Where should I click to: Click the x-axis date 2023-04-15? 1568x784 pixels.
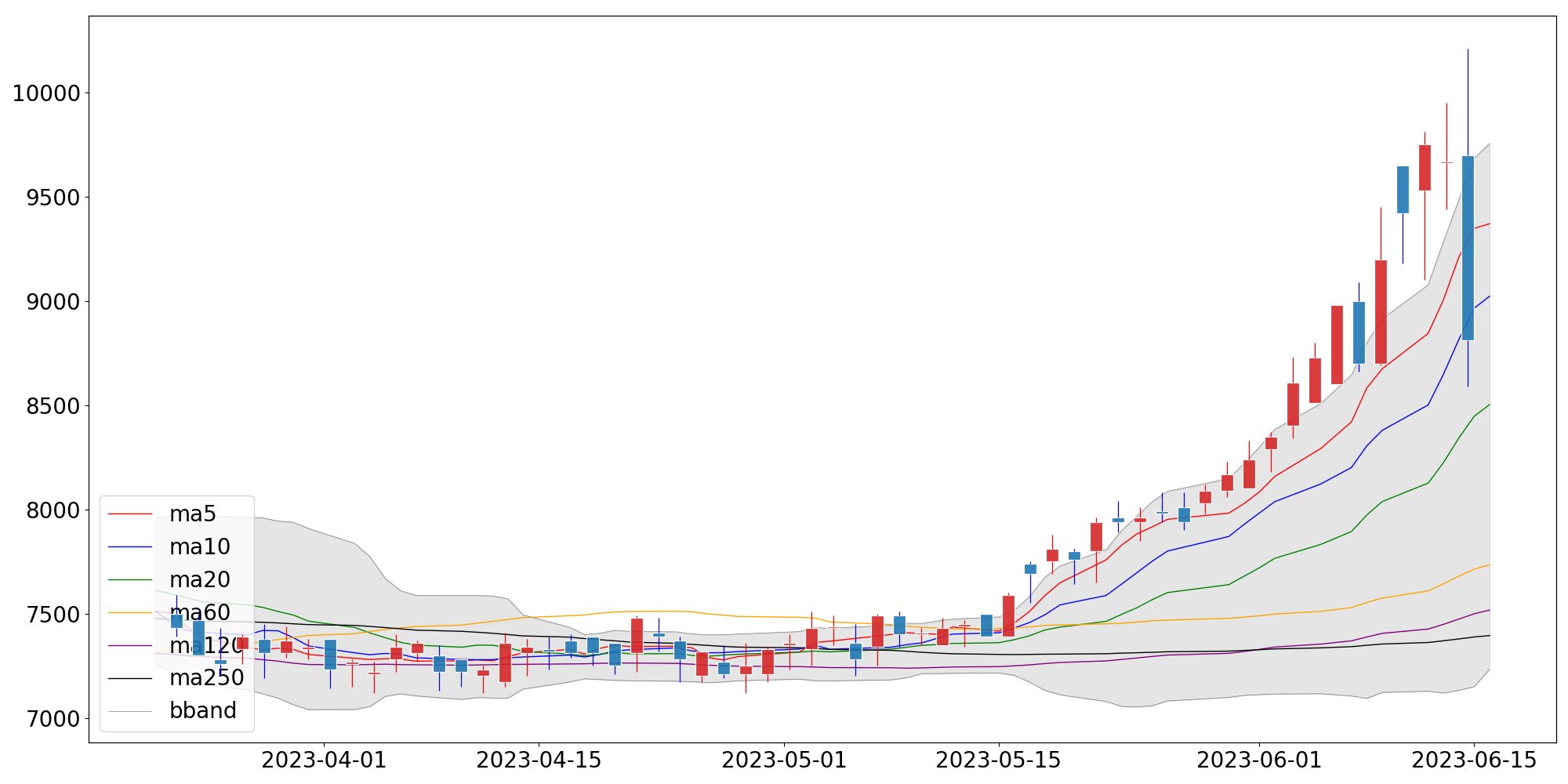coord(539,760)
